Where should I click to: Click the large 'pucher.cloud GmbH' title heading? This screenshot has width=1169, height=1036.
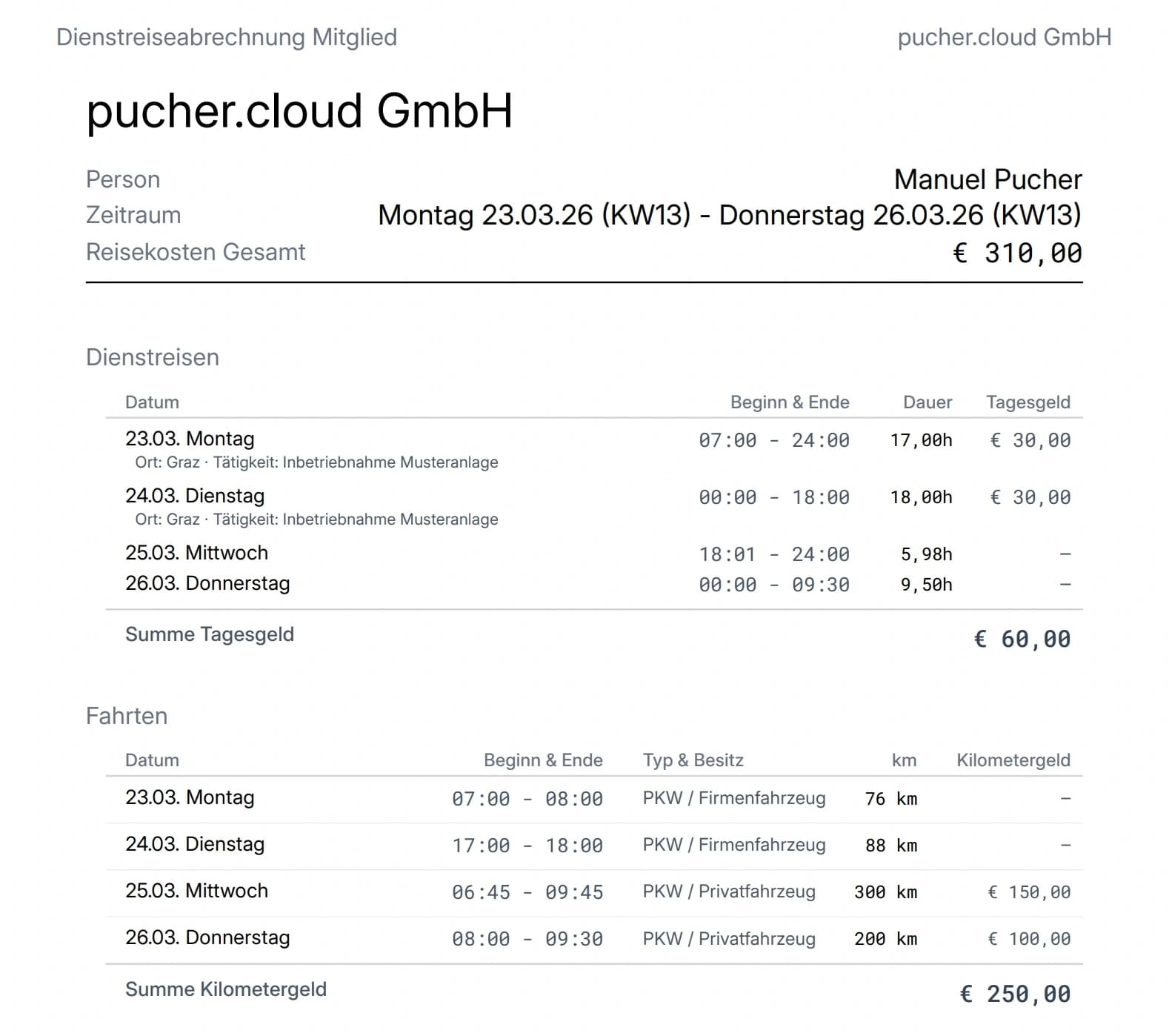tap(299, 111)
